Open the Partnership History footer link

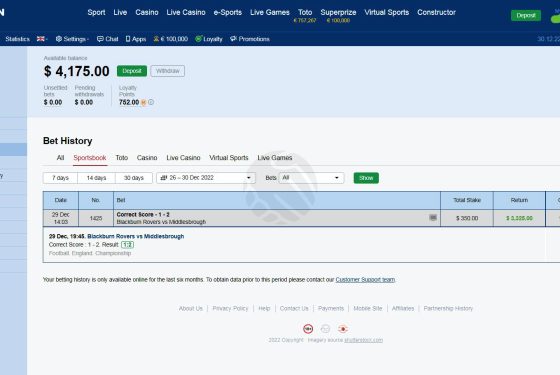(448, 308)
